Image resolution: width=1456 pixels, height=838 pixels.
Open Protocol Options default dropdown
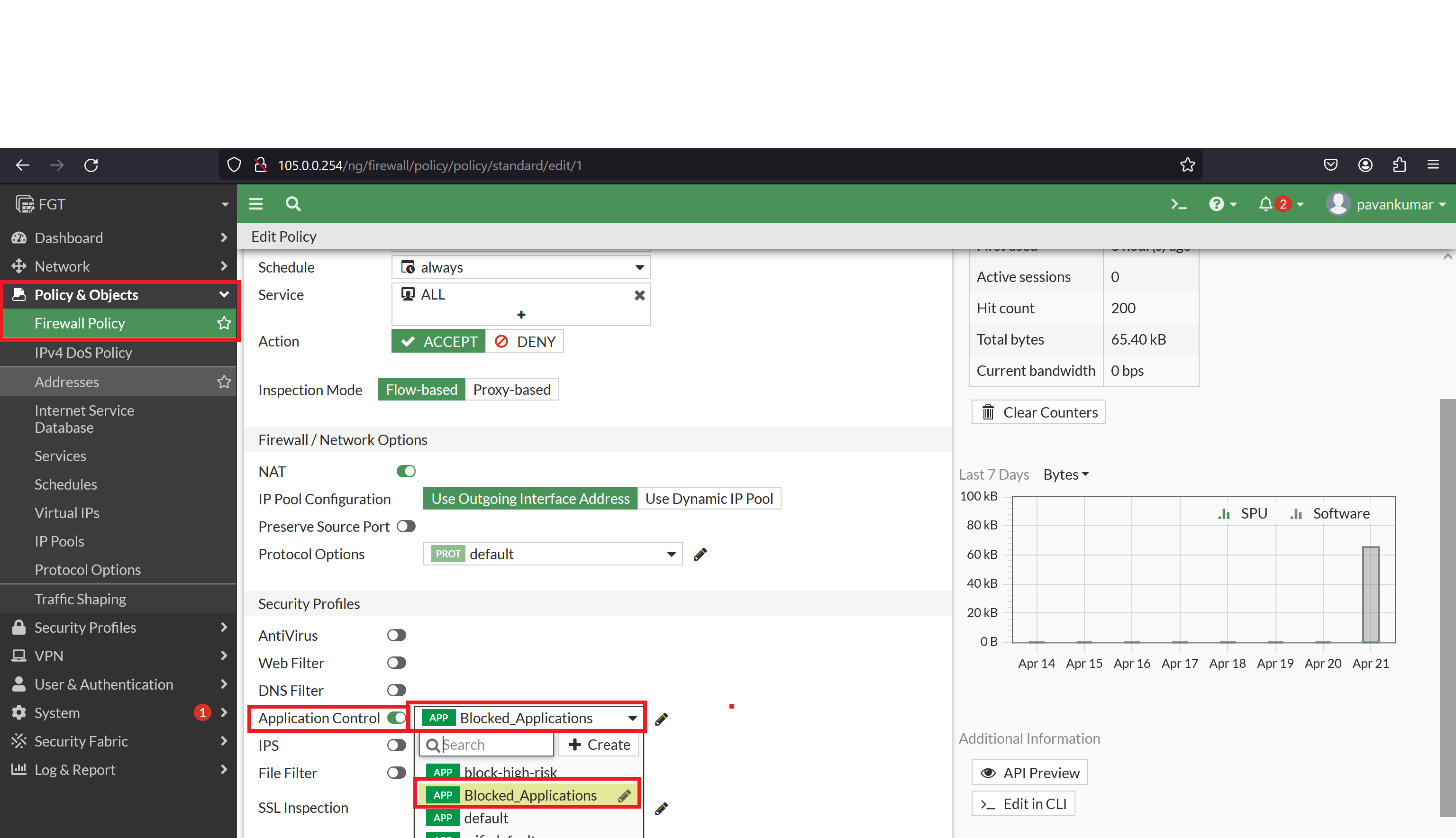553,554
